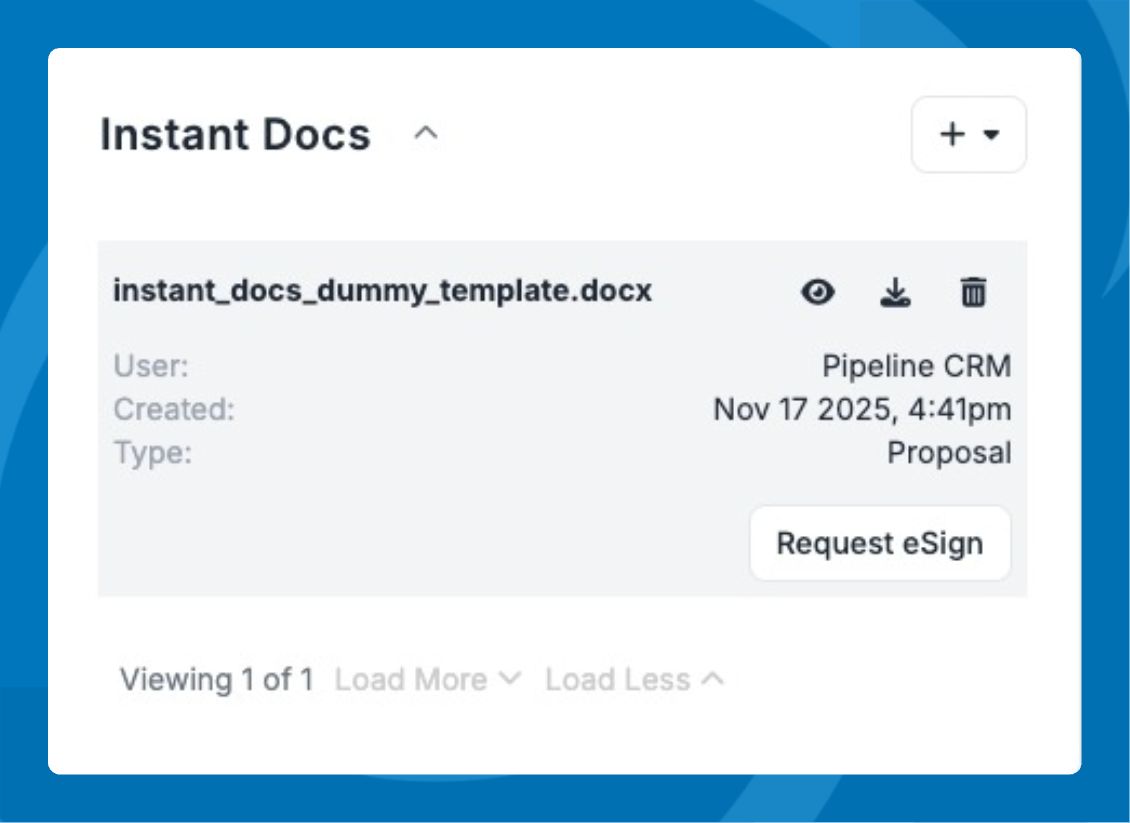Image resolution: width=1130 pixels, height=823 pixels.
Task: Open the add-document dropdown caret
Action: 992,135
